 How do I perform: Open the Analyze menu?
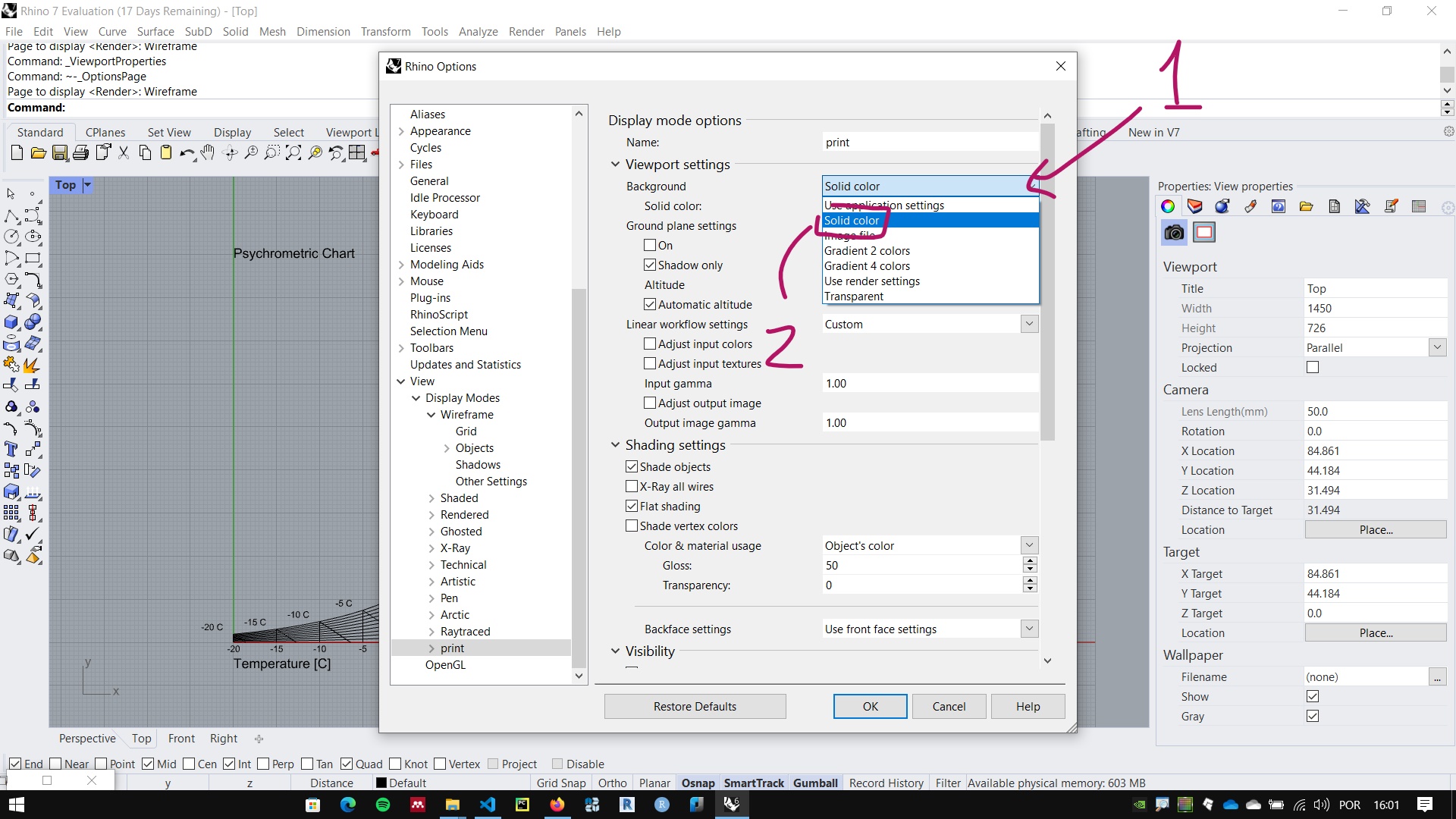[478, 31]
